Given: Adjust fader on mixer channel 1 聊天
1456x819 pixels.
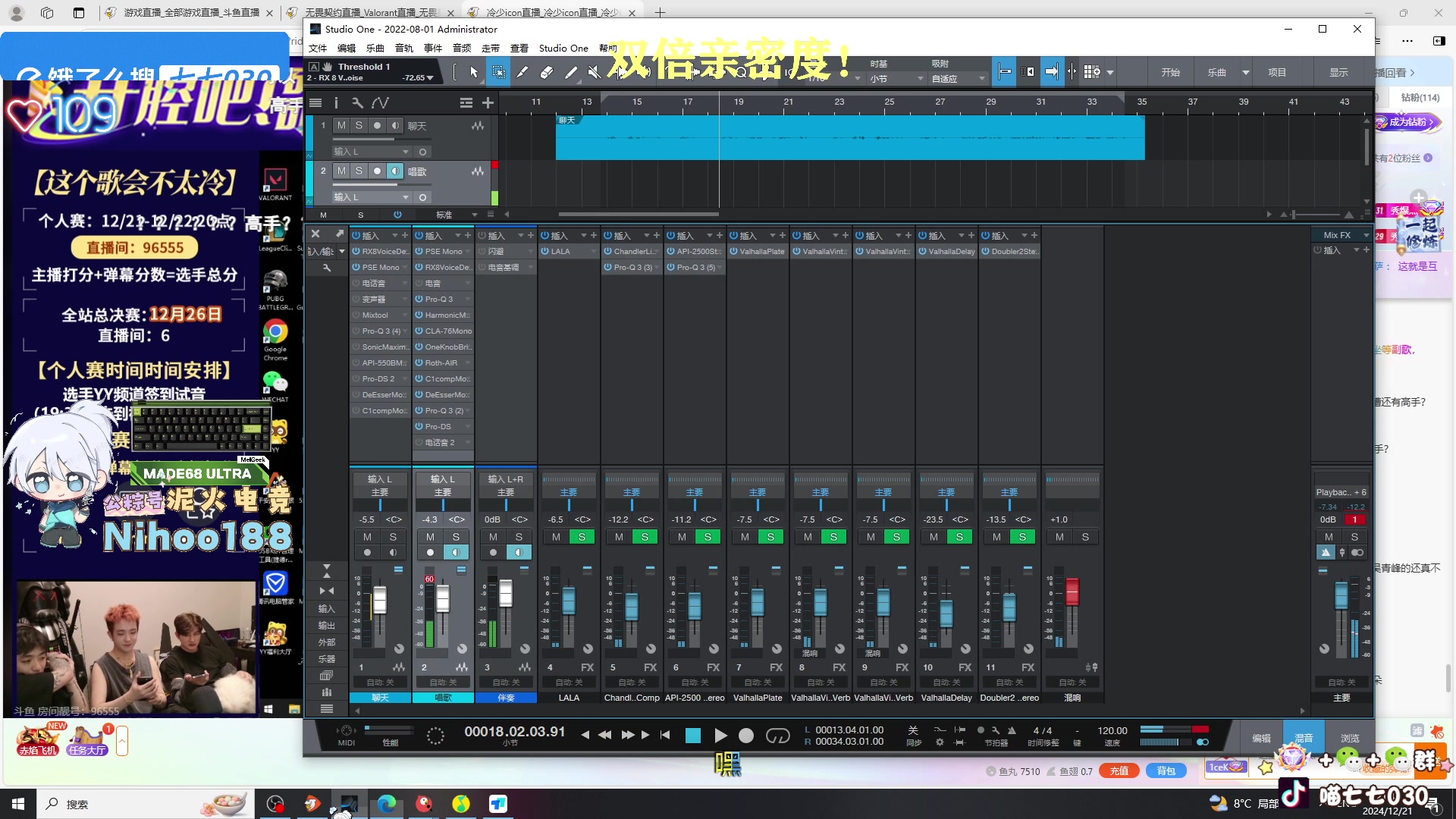Looking at the screenshot, I should tap(380, 599).
